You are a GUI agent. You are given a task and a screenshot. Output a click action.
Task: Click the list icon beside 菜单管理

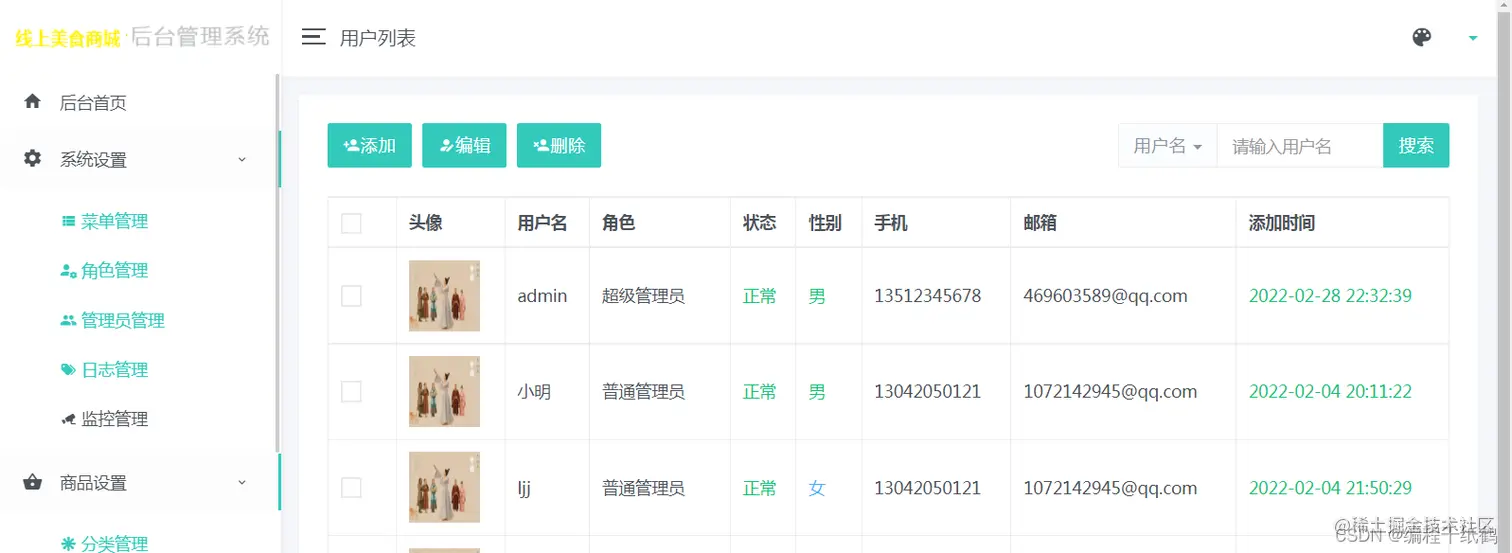pyautogui.click(x=68, y=221)
